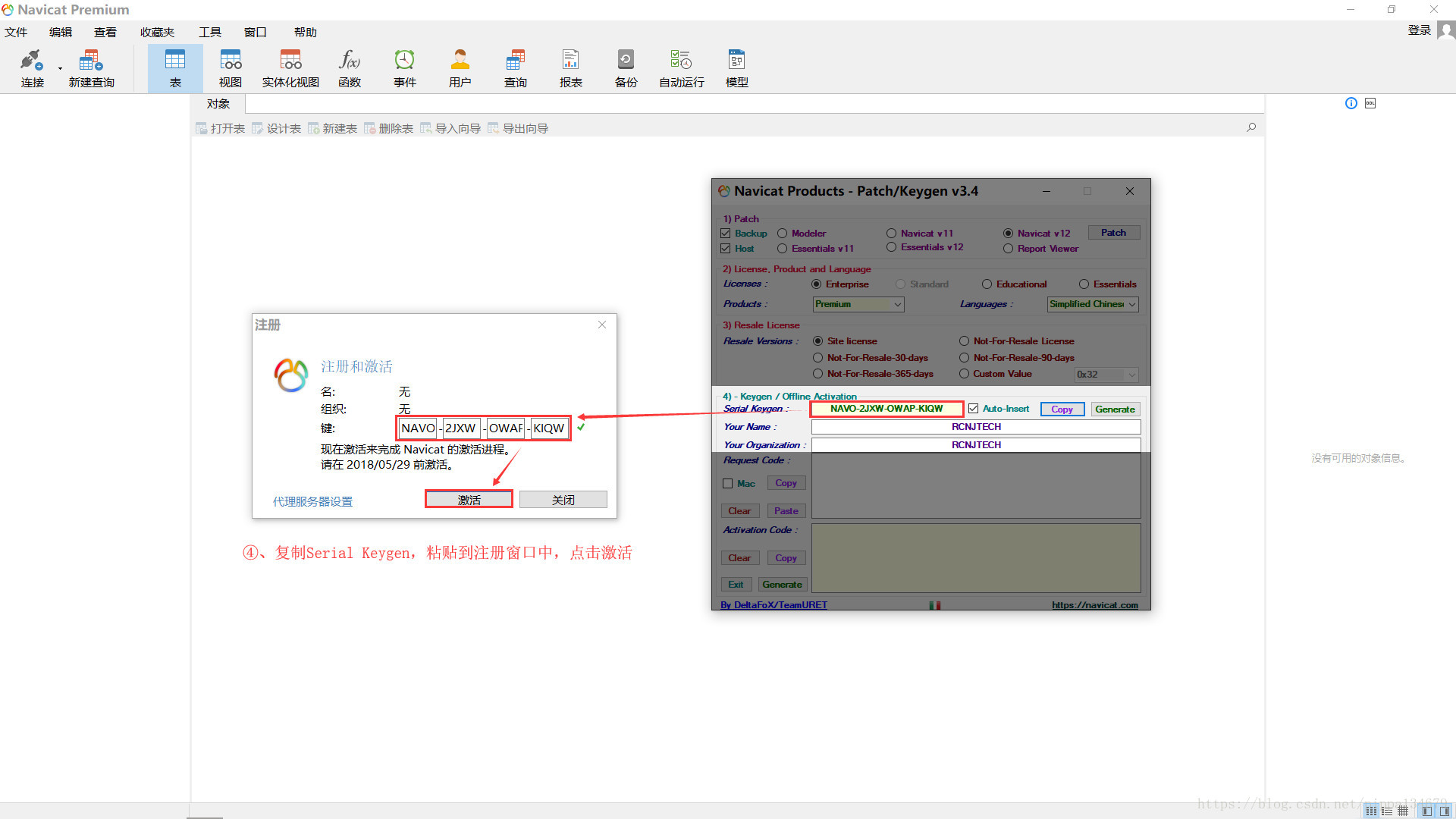This screenshot has width=1456, height=819.
Task: Open 工具 (Tools) menu in Navicat
Action: tap(208, 32)
